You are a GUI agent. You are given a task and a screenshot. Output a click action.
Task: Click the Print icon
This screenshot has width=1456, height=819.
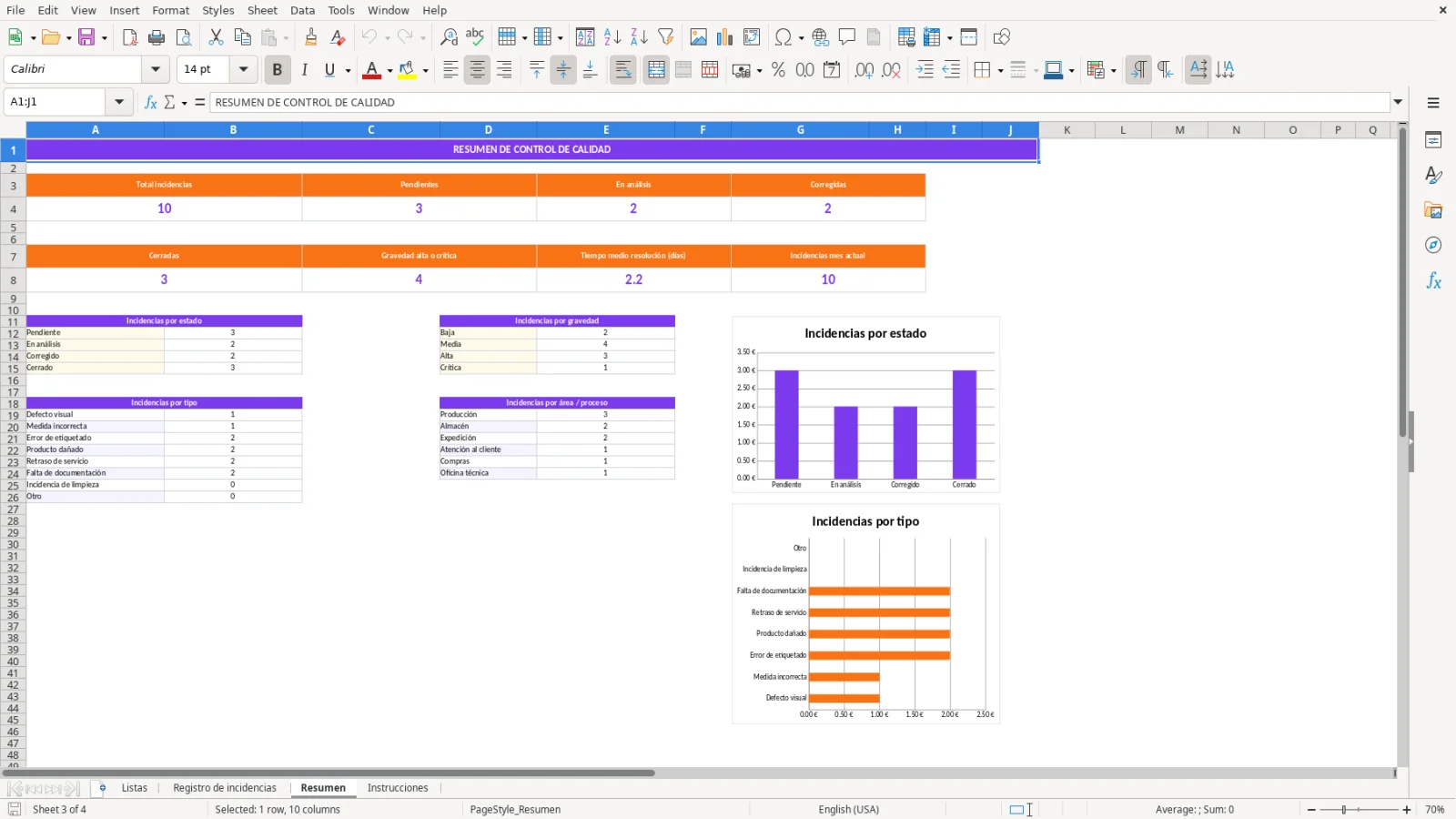[x=157, y=37]
